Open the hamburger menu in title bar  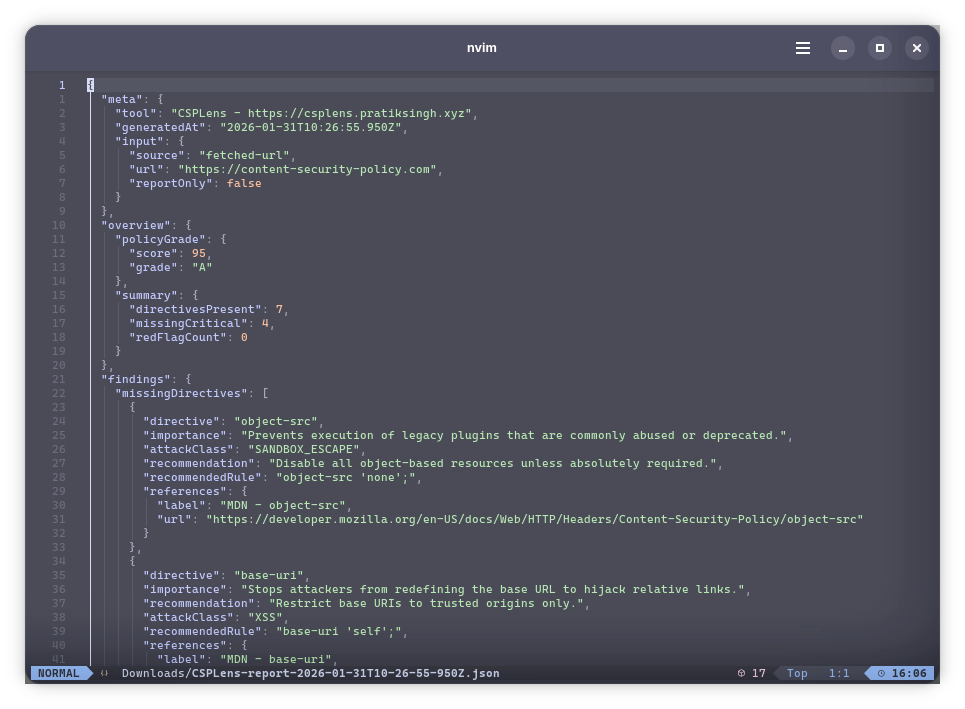click(803, 48)
